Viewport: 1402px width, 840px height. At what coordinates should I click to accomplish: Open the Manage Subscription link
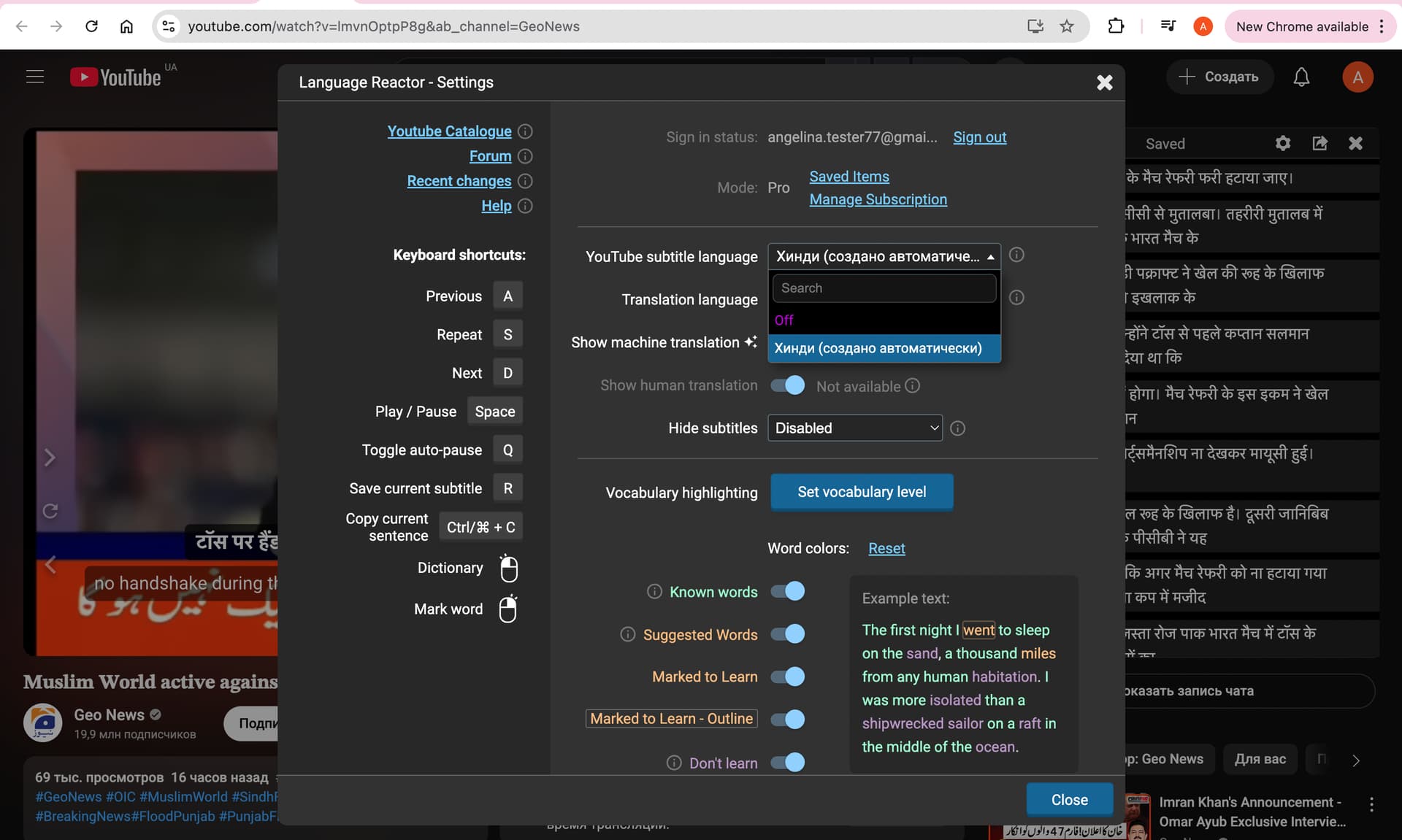coord(878,199)
